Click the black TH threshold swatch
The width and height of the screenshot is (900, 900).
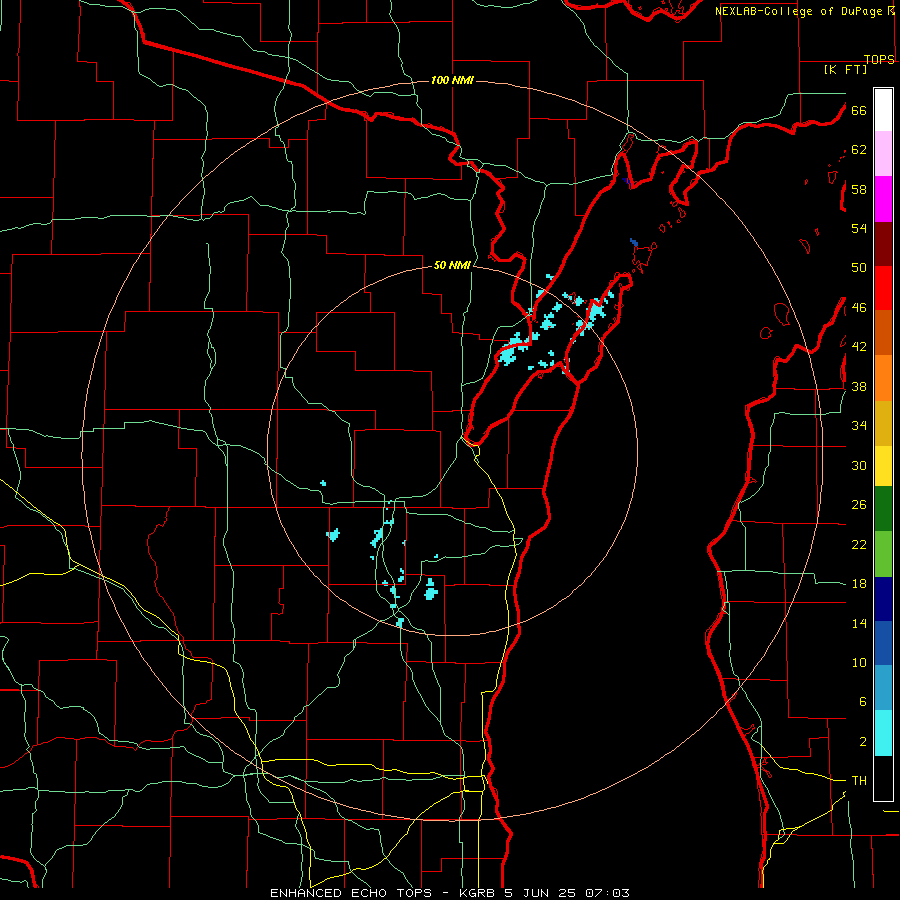[x=883, y=778]
